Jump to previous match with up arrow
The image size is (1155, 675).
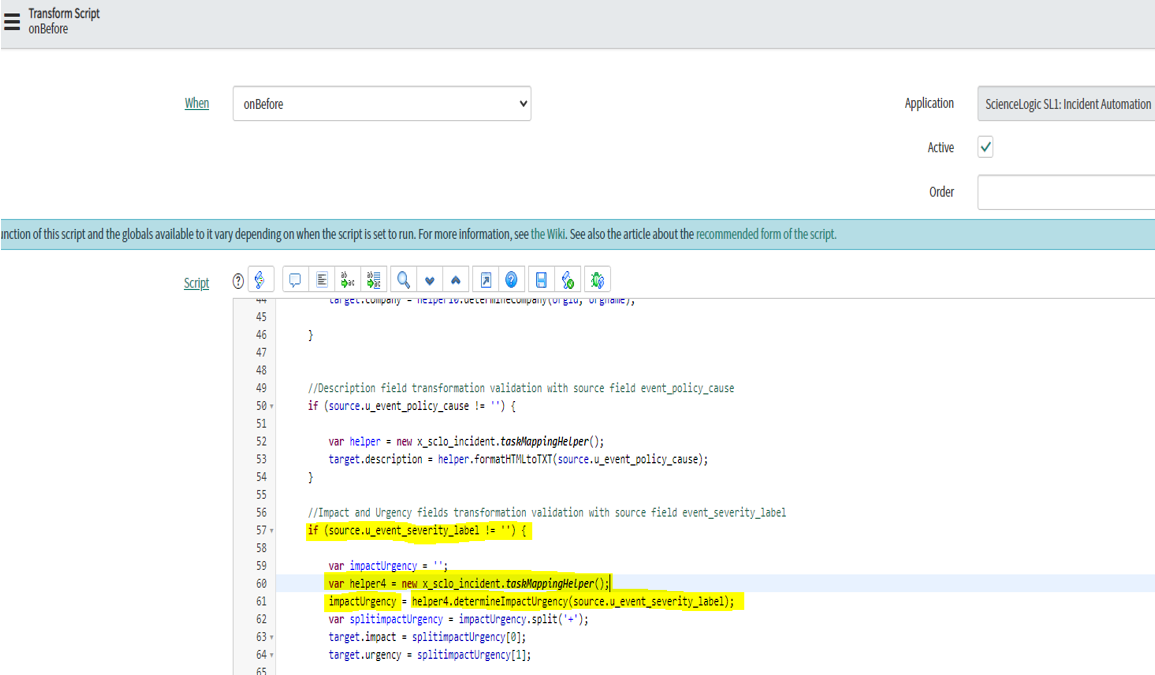[456, 281]
